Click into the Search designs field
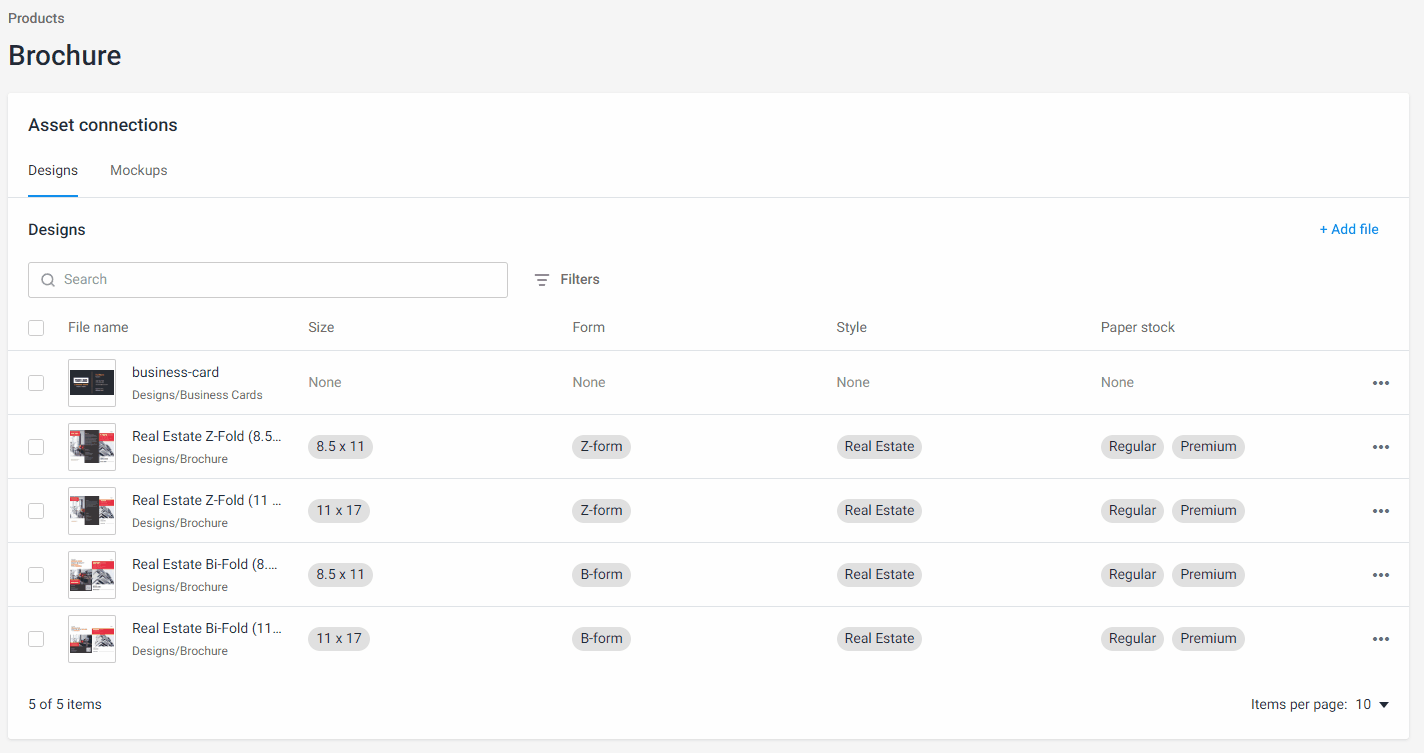This screenshot has height=753, width=1424. pyautogui.click(x=280, y=280)
